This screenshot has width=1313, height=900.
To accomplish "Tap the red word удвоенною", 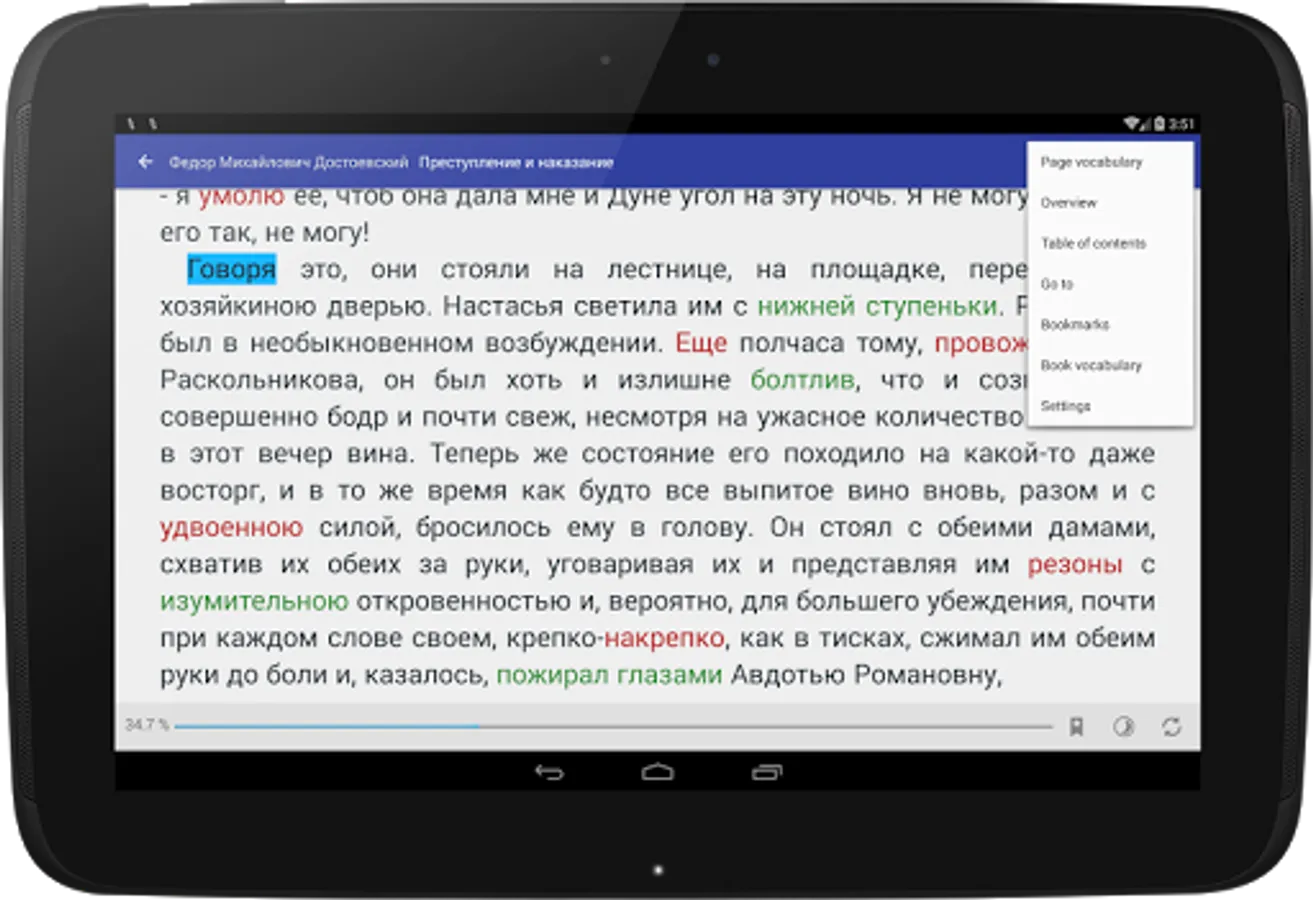I will point(231,528).
